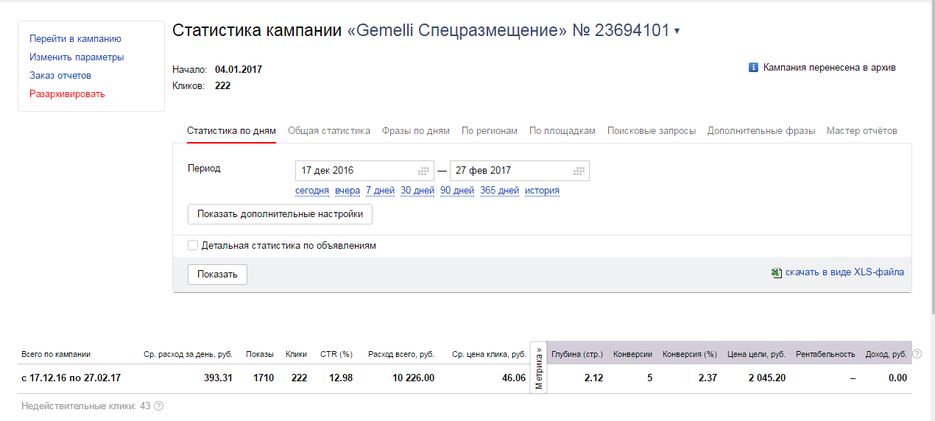935x421 pixels.
Task: Click Показы column header
Action: pos(260,354)
